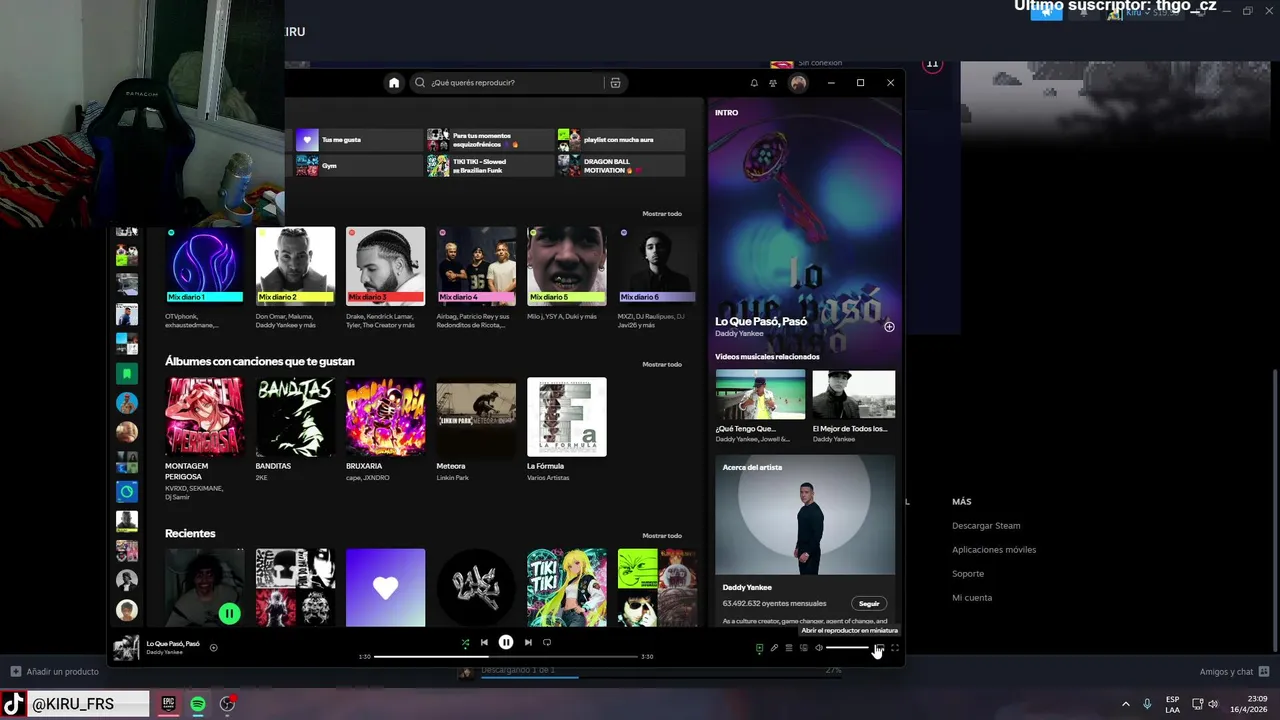
Task: Open liked songs heart card in Recientes
Action: (x=386, y=587)
